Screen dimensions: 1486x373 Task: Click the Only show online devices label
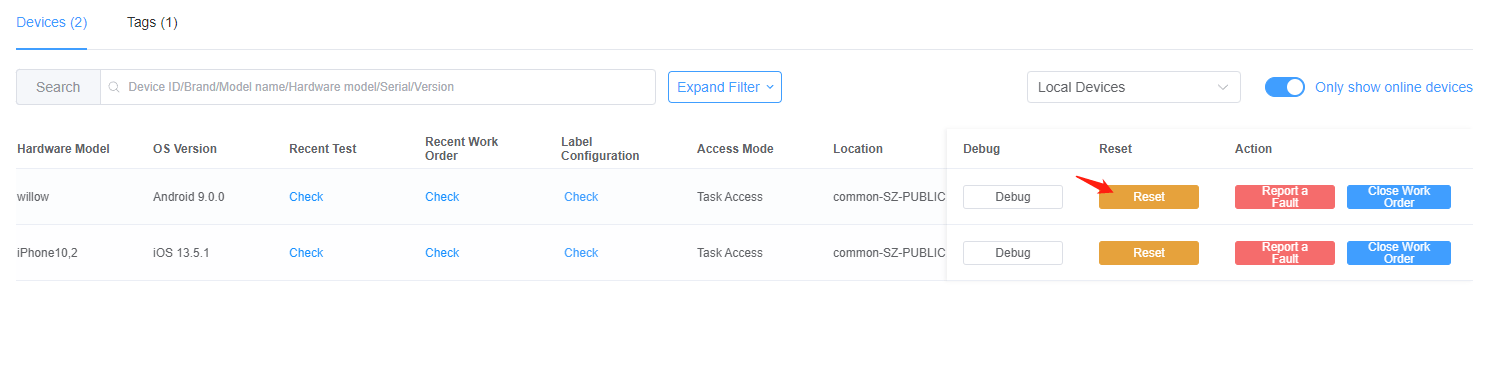tap(1394, 87)
